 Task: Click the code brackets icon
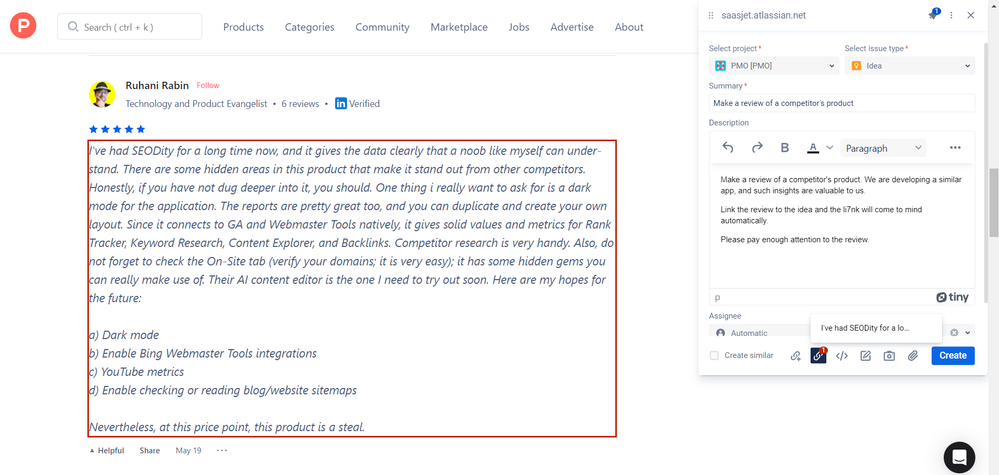(842, 356)
